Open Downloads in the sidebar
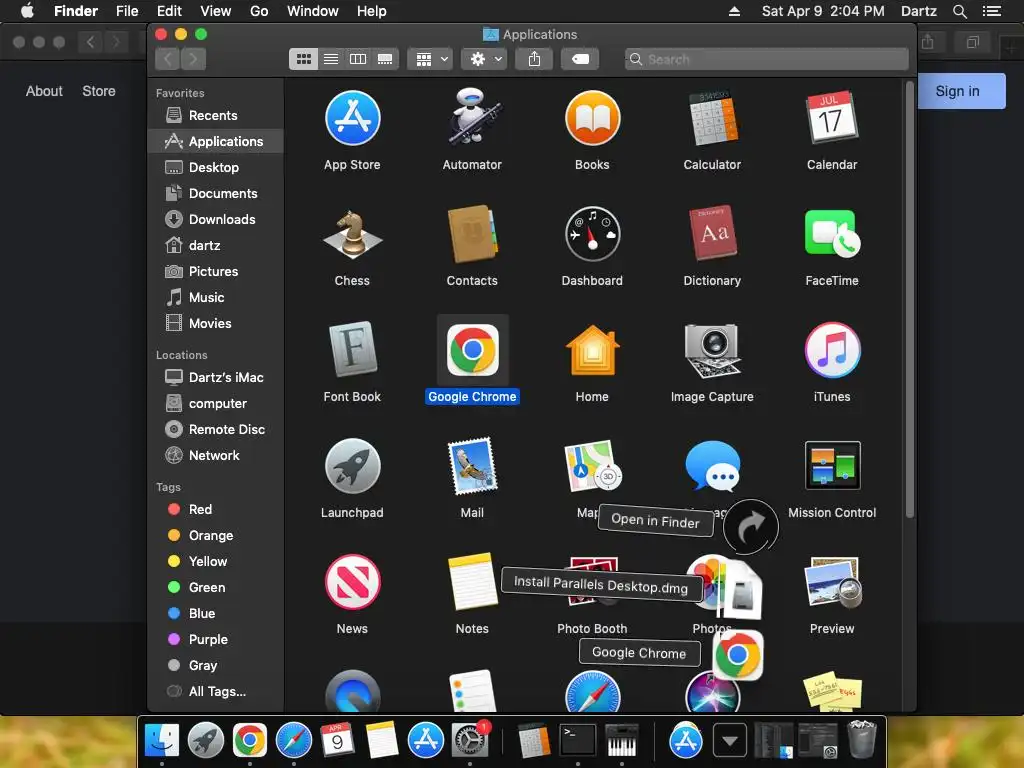The height and width of the screenshot is (768, 1024). [x=216, y=219]
